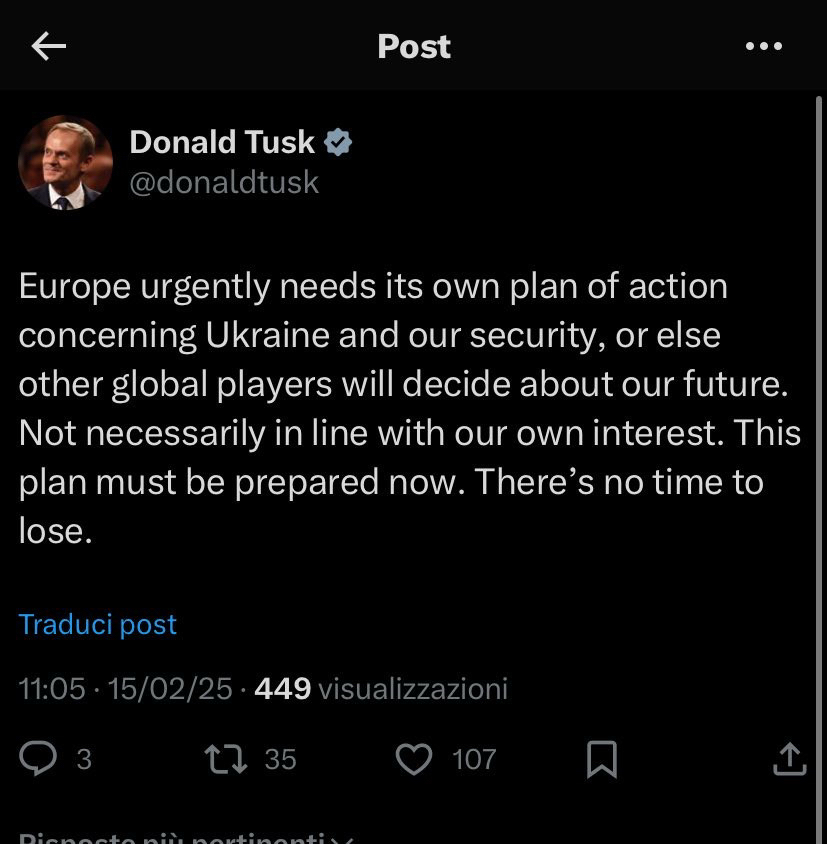Open the three-dot more options menu
Viewport: 827px width, 844px height.
tap(764, 46)
